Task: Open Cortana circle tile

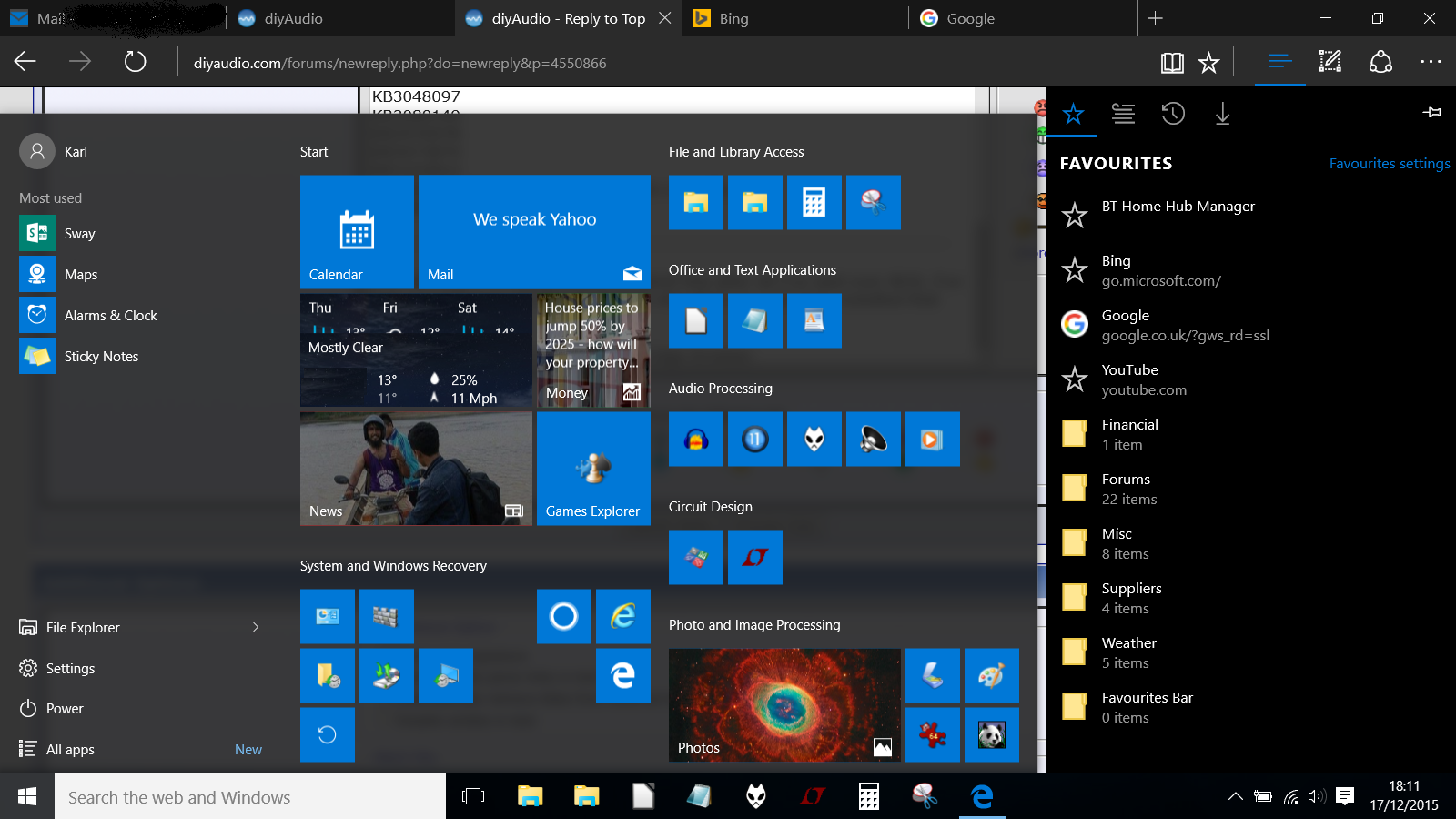Action: 564,617
